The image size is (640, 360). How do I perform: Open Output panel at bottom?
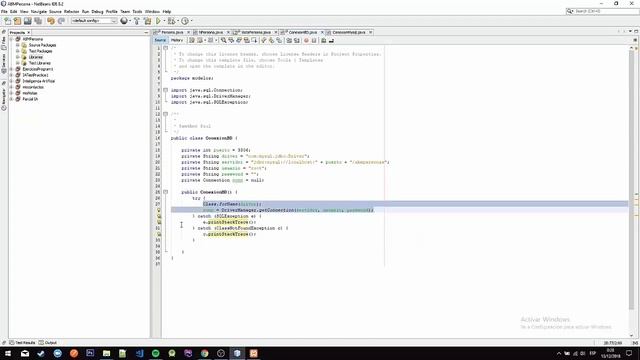48,343
